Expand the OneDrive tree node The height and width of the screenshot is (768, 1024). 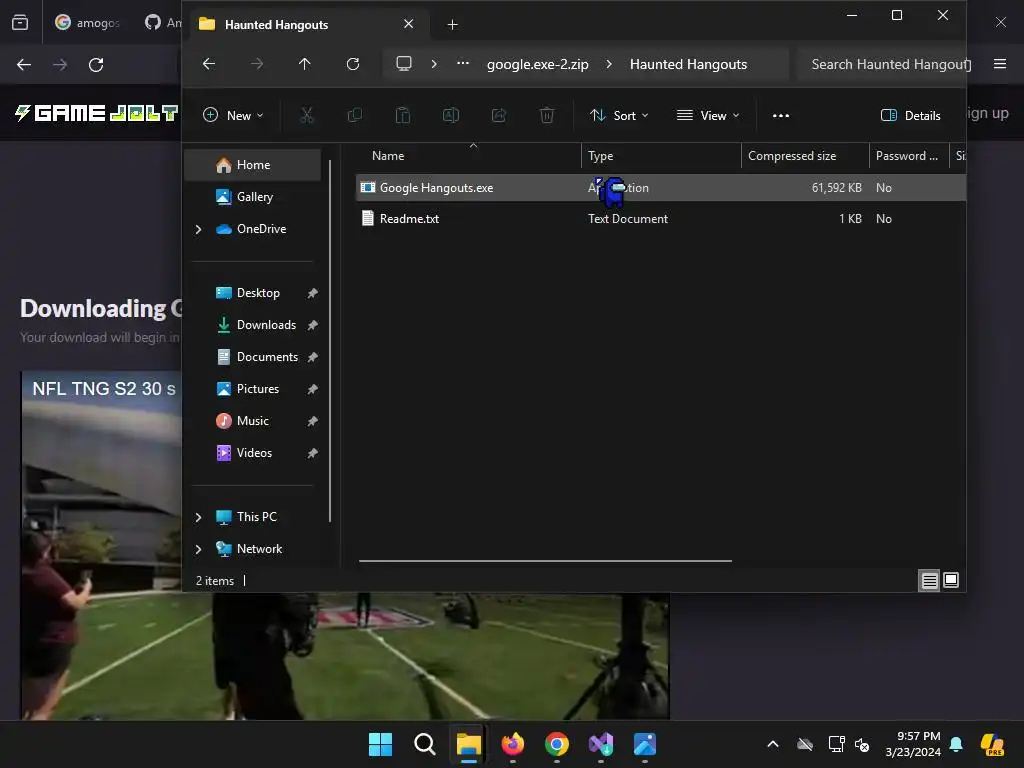click(x=199, y=229)
